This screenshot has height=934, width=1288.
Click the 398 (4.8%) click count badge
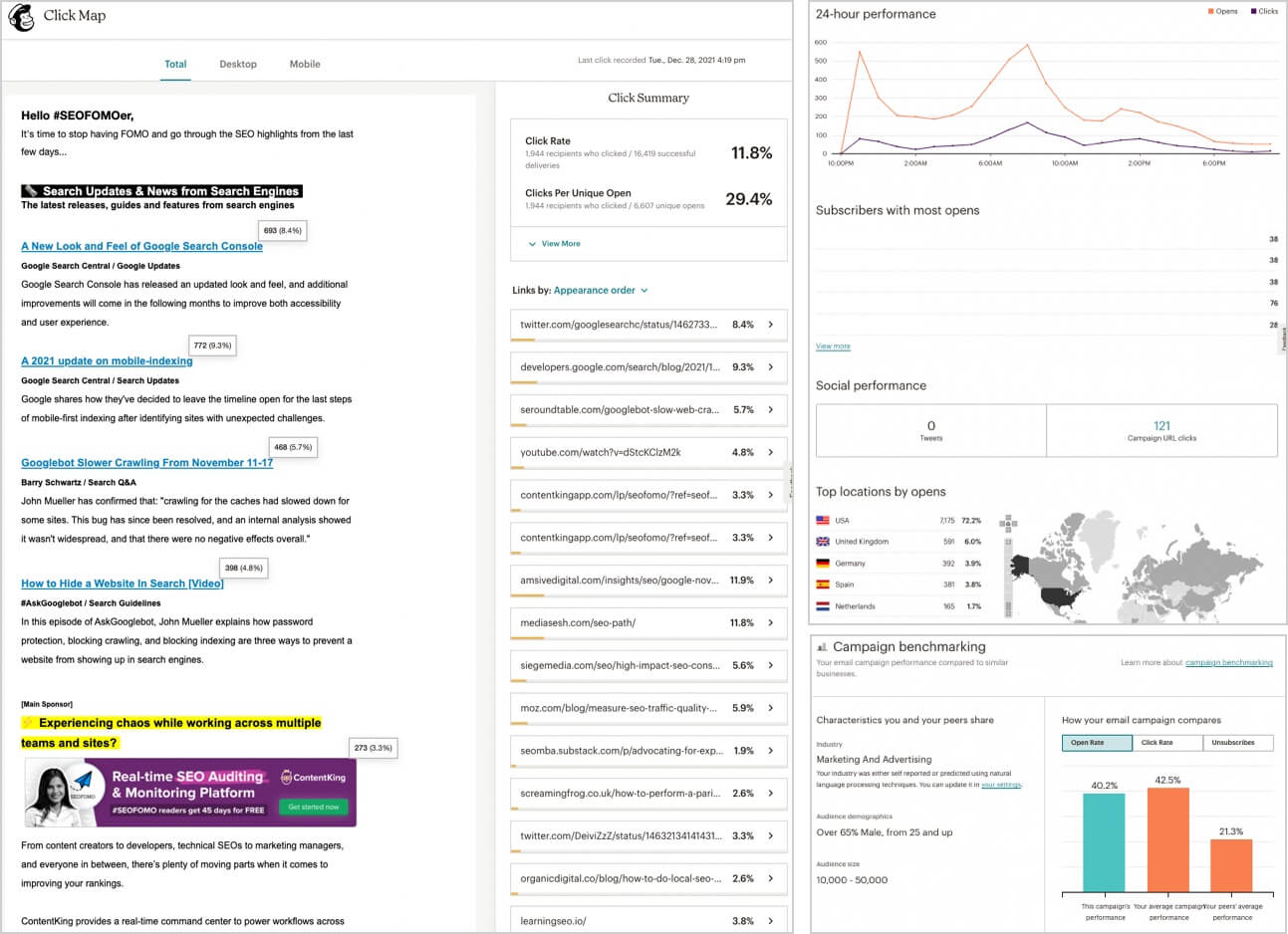(244, 568)
